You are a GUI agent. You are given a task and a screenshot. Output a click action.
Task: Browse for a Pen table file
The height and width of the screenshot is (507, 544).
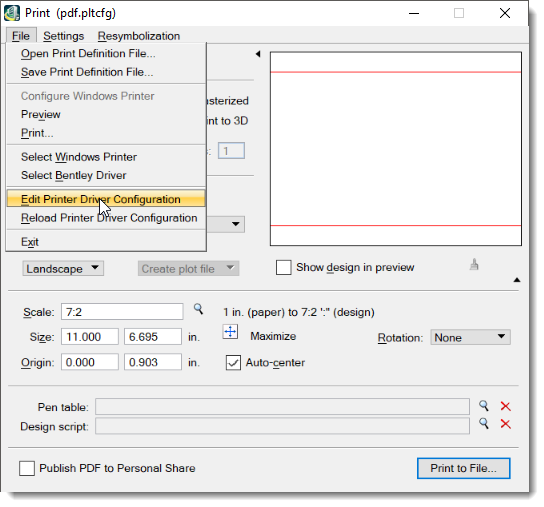tap(484, 406)
